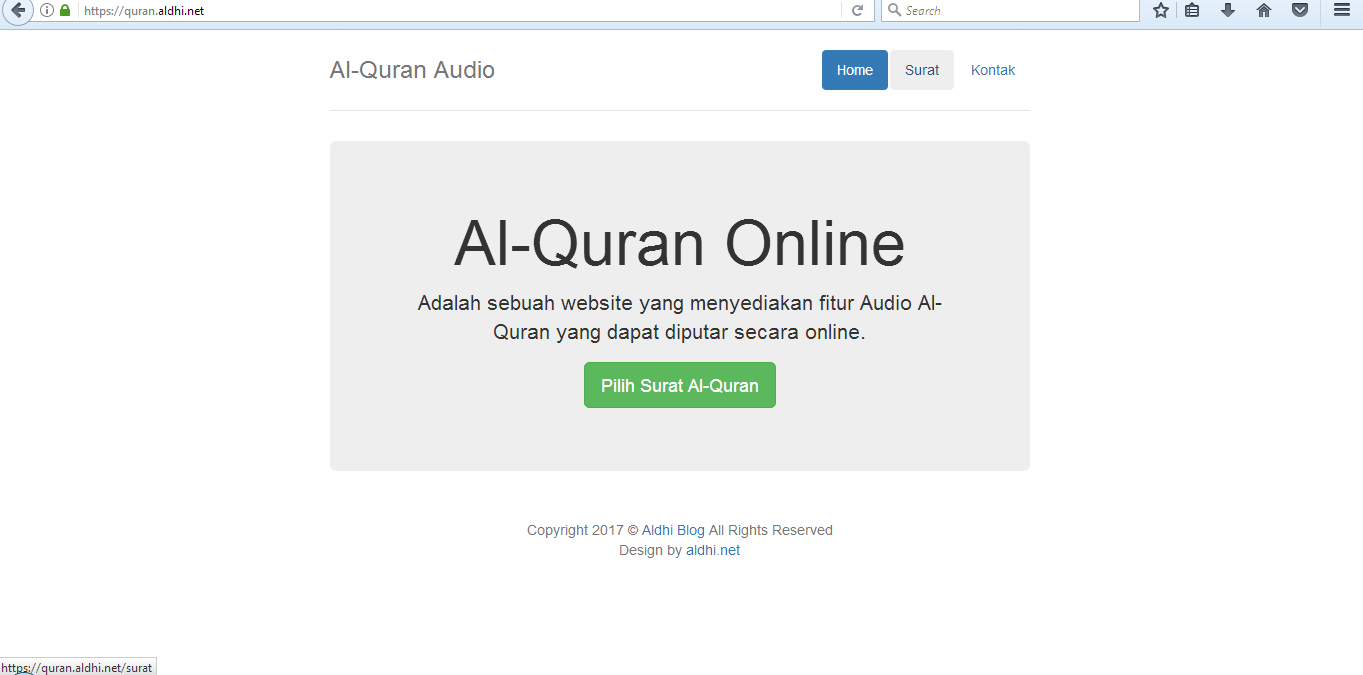The image size is (1363, 675).
Task: Switch to the Surat navigation item
Action: pyautogui.click(x=921, y=70)
